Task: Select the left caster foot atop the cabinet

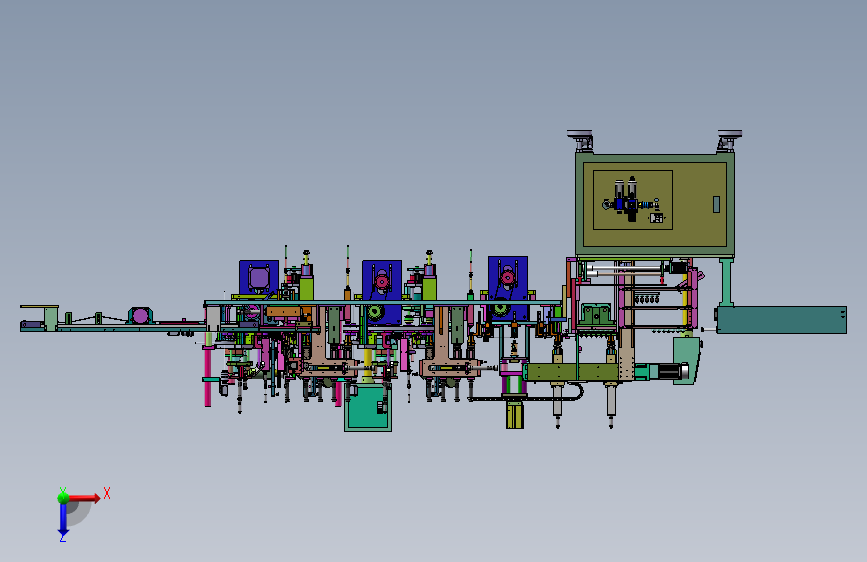Action: 581,140
